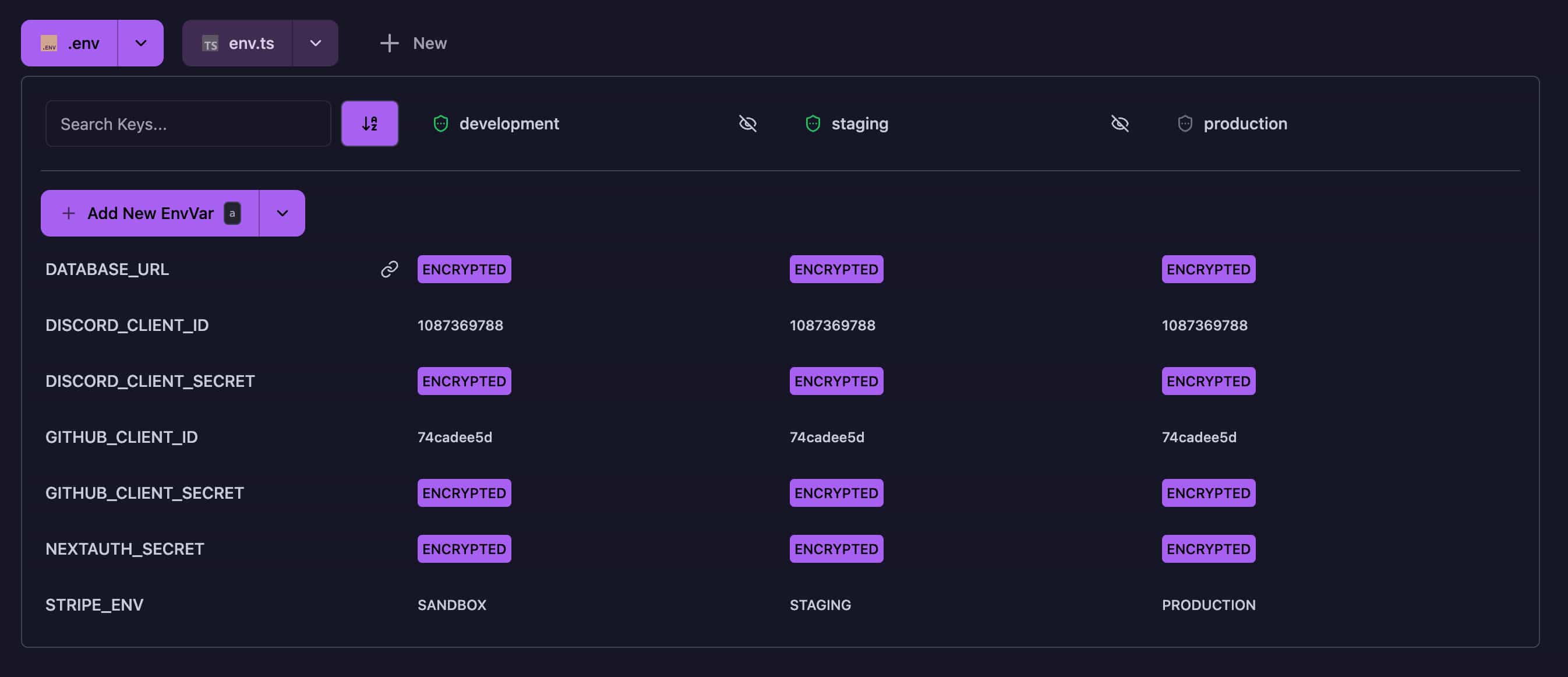Click the STRIPE_ENV staging value STAGING

tap(820, 605)
